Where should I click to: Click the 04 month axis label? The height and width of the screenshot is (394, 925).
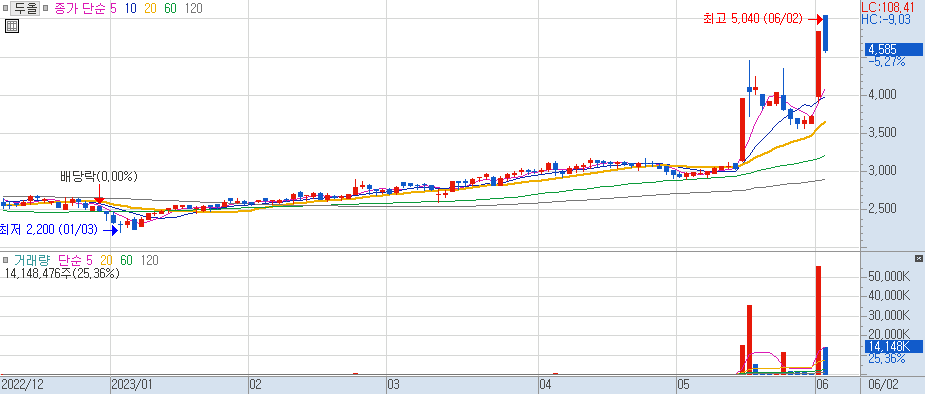pos(546,385)
